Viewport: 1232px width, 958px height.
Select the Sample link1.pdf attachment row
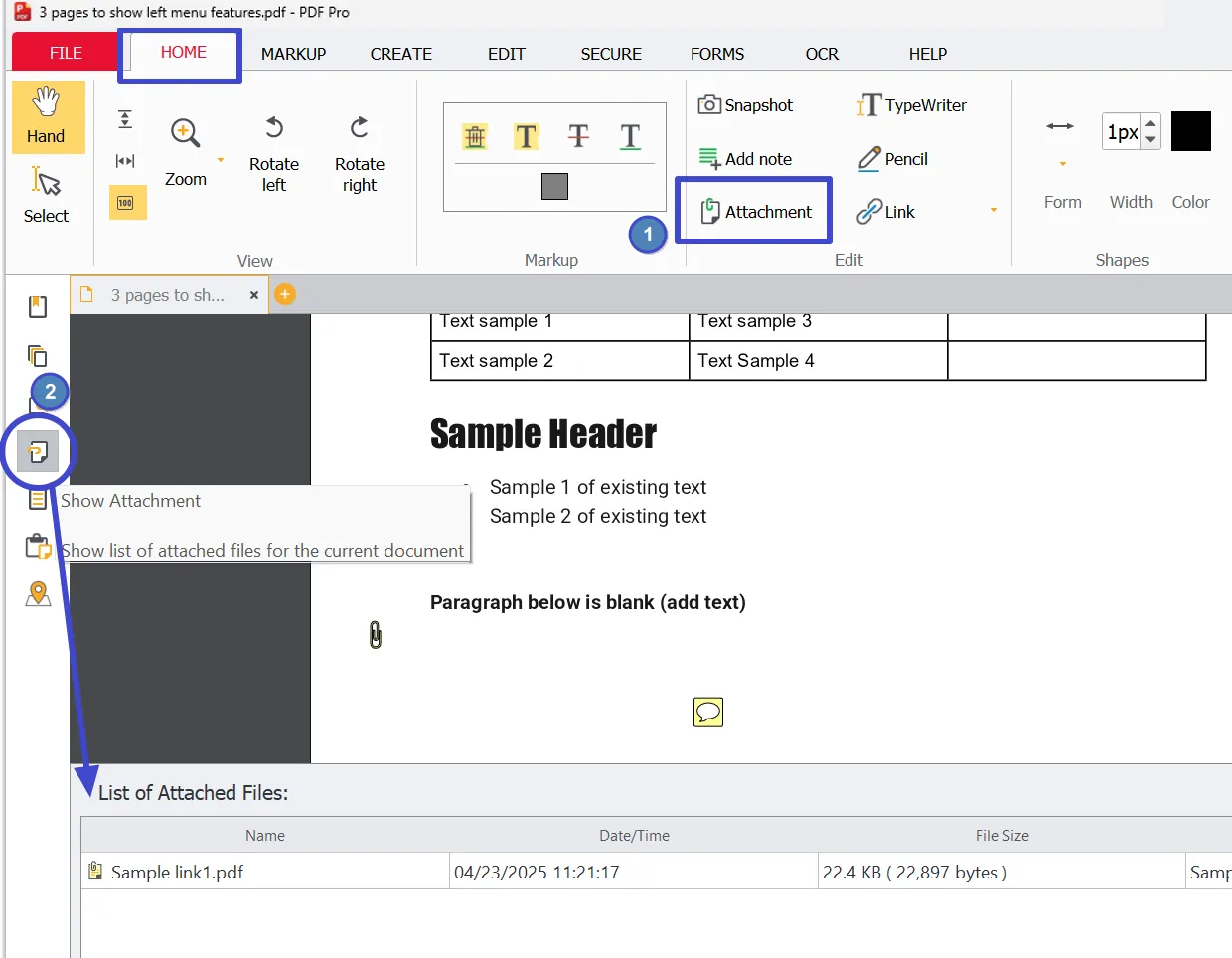656,872
